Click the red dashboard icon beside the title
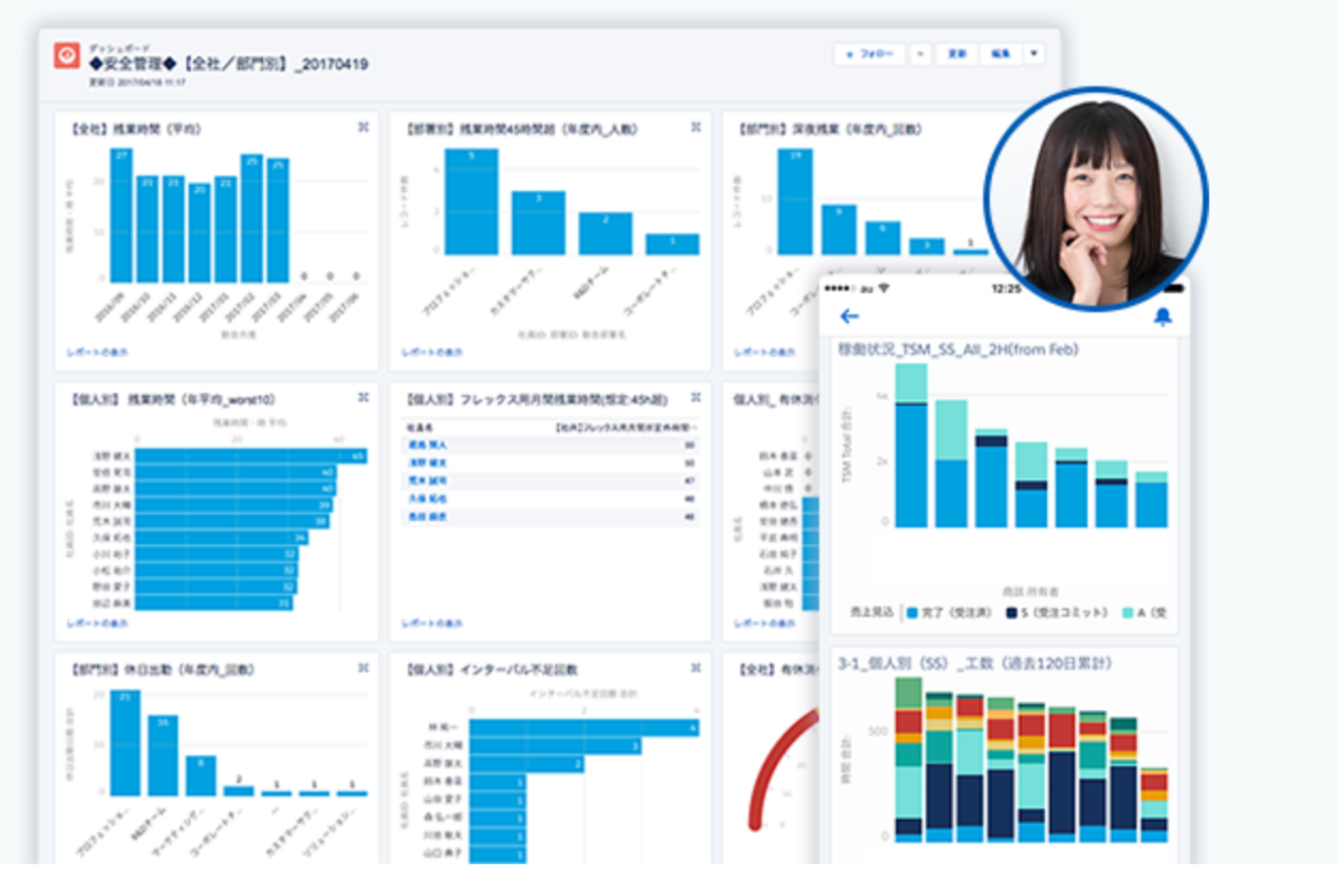Viewport: 1338px width, 896px height. coord(67,56)
